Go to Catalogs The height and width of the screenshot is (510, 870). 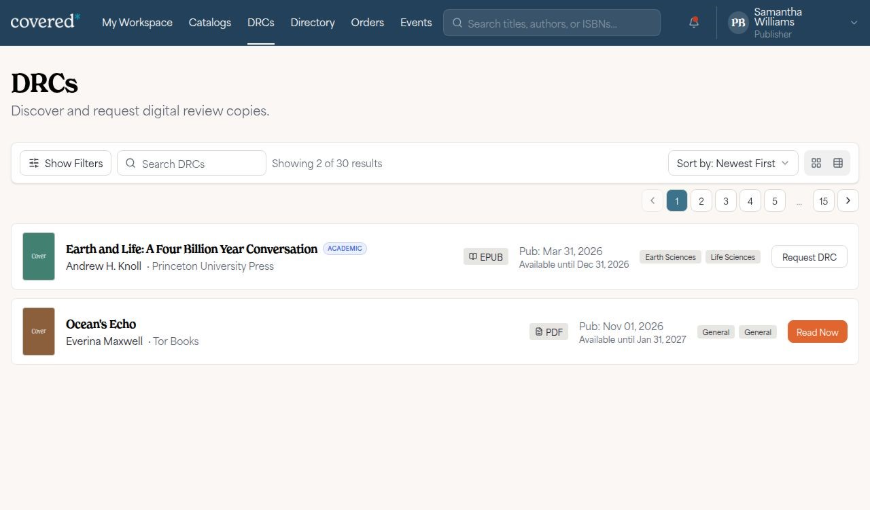[x=210, y=23]
